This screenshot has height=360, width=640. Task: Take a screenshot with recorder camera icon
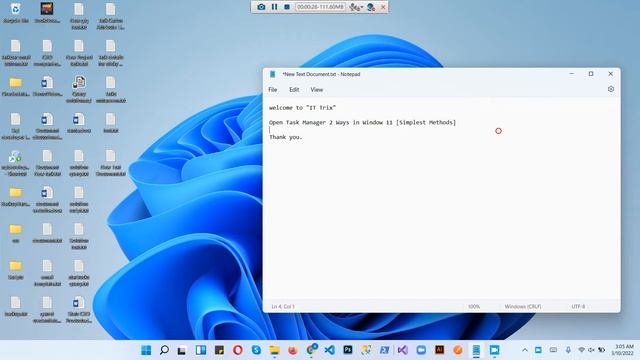[x=261, y=7]
